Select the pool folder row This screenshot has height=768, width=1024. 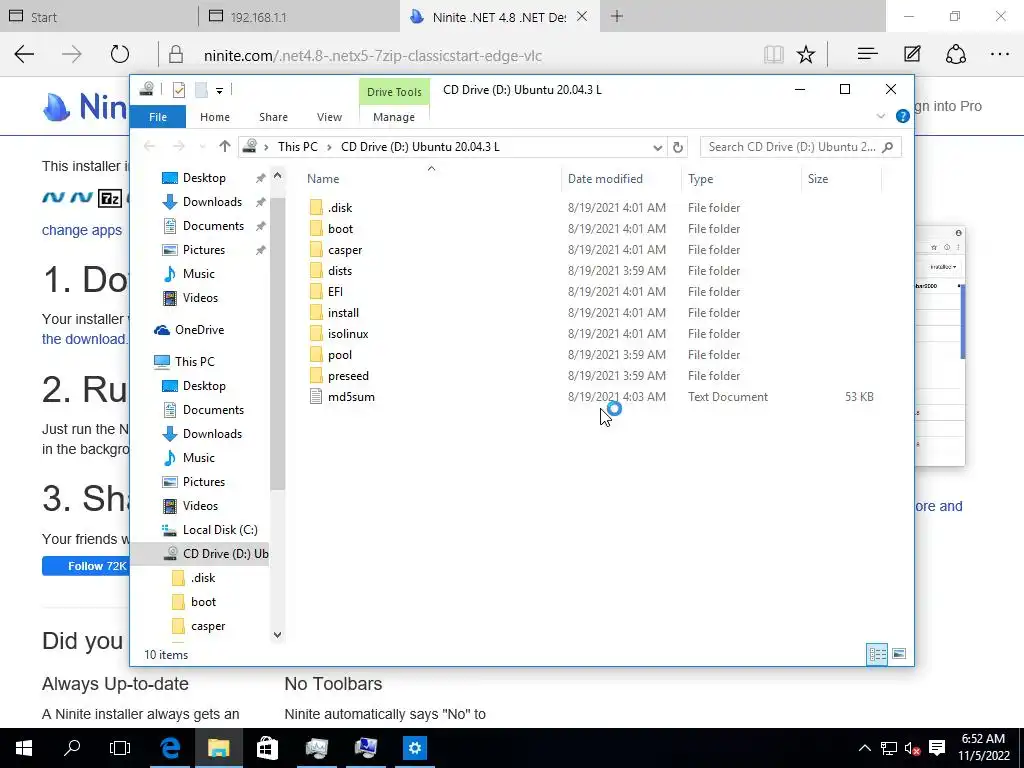(591, 354)
